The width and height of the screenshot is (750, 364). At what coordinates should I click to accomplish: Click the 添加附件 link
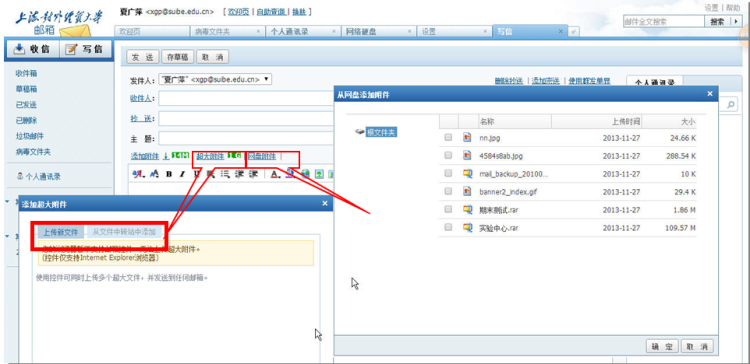click(x=145, y=156)
